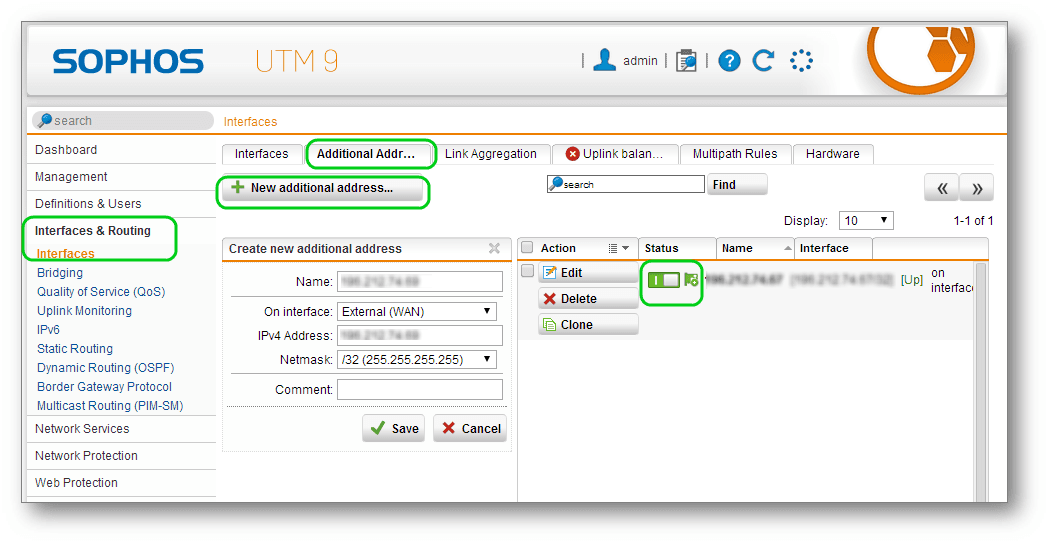
Task: Open Dynamic Routing (OSPF) link
Action: click(106, 368)
